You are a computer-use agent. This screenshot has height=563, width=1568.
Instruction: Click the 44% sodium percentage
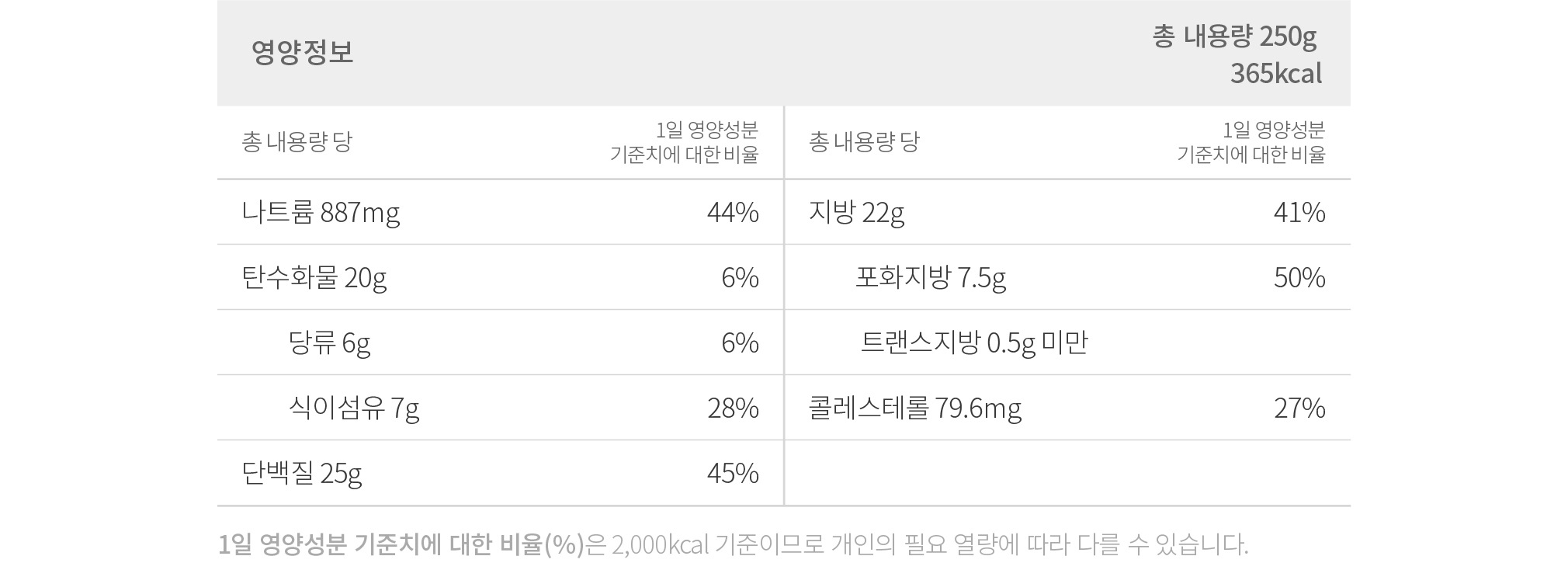click(733, 212)
